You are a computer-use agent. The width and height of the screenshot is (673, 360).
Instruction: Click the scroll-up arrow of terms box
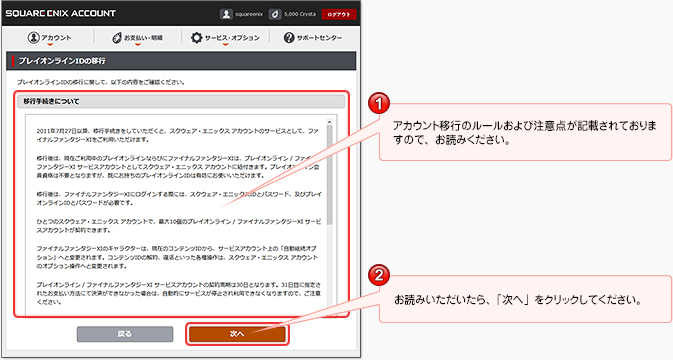pyautogui.click(x=330, y=122)
